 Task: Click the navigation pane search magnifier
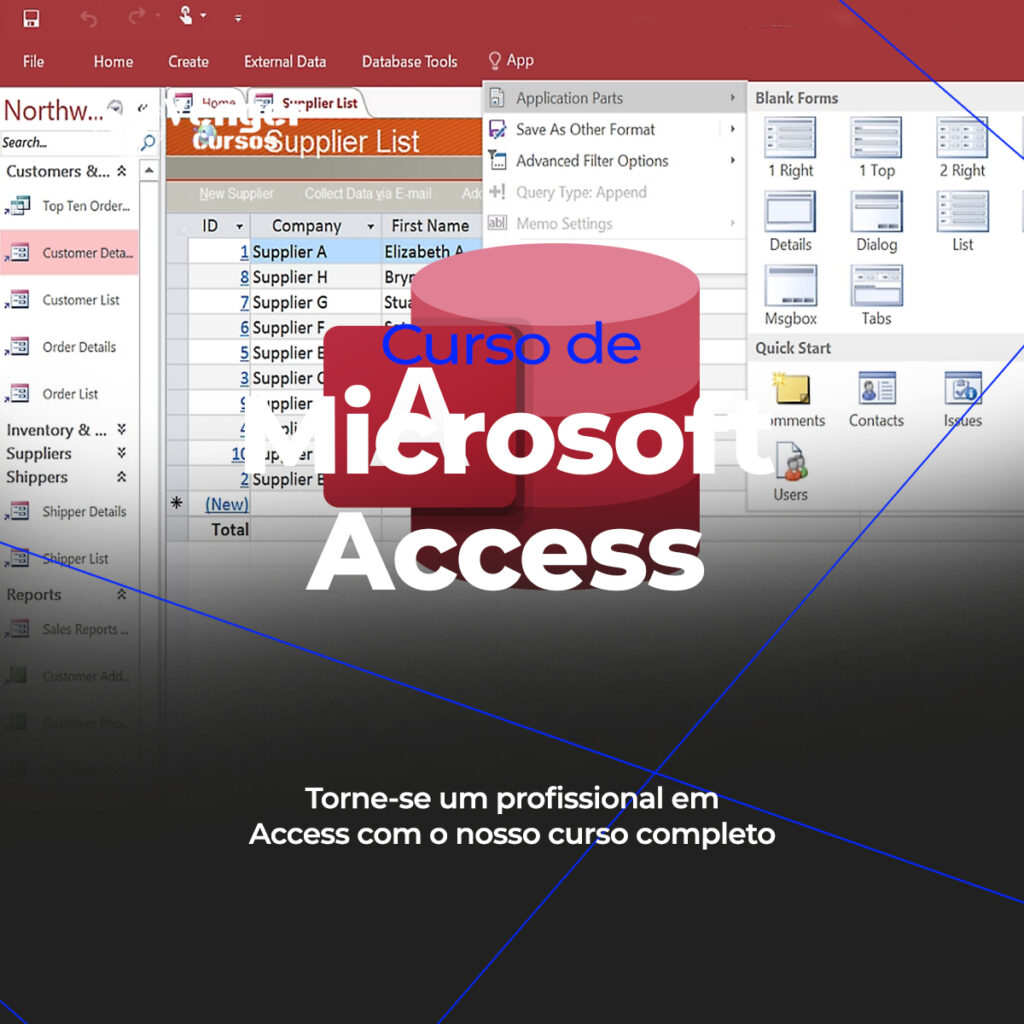pos(148,142)
